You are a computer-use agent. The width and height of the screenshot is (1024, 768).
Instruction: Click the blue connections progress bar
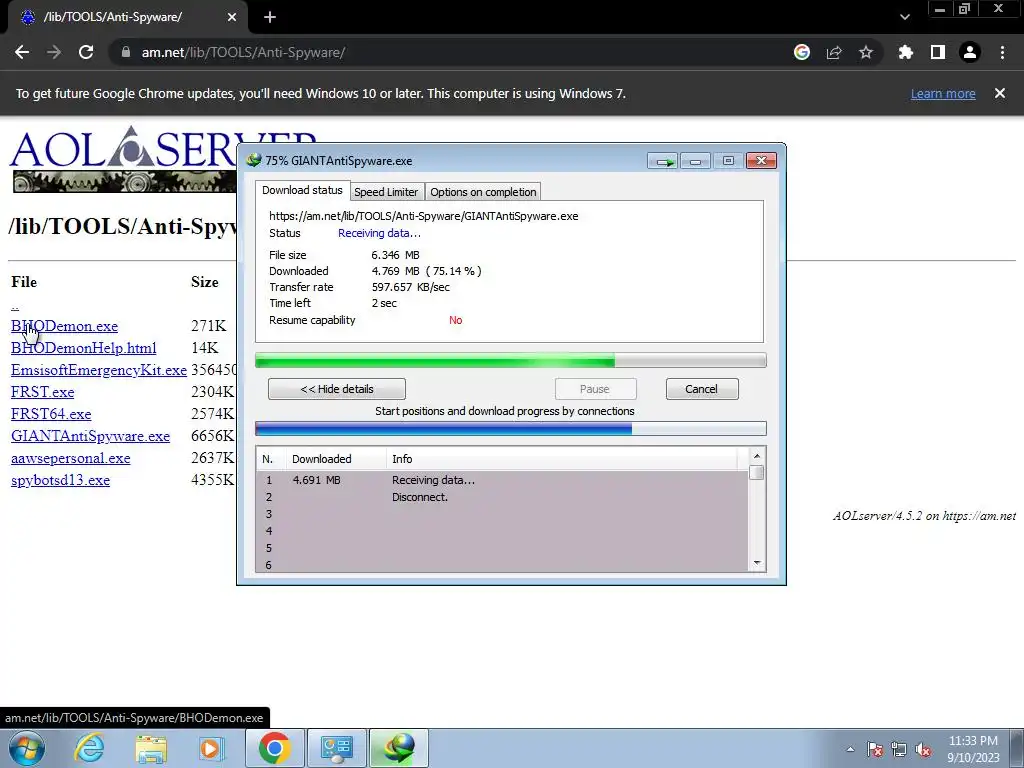tap(511, 429)
